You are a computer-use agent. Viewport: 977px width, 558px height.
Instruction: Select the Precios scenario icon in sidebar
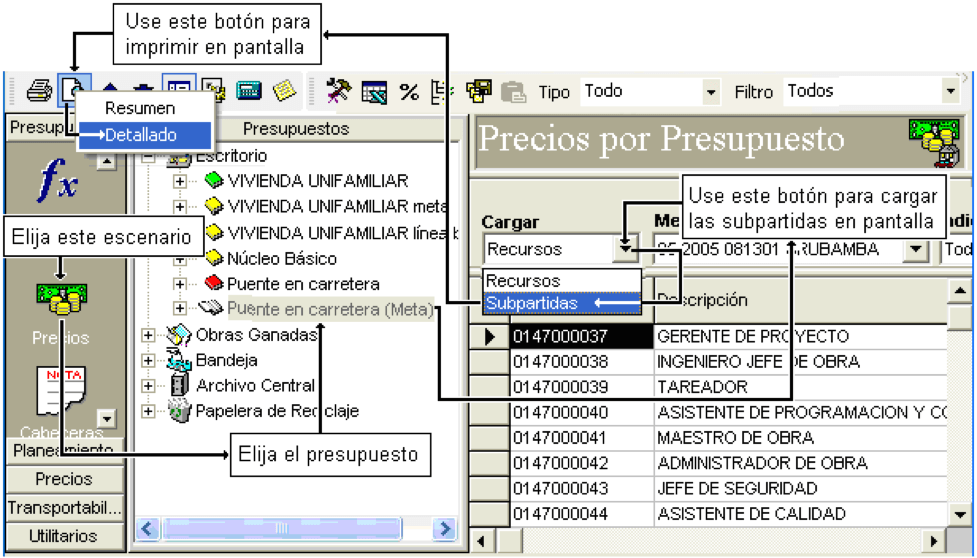pyautogui.click(x=61, y=299)
